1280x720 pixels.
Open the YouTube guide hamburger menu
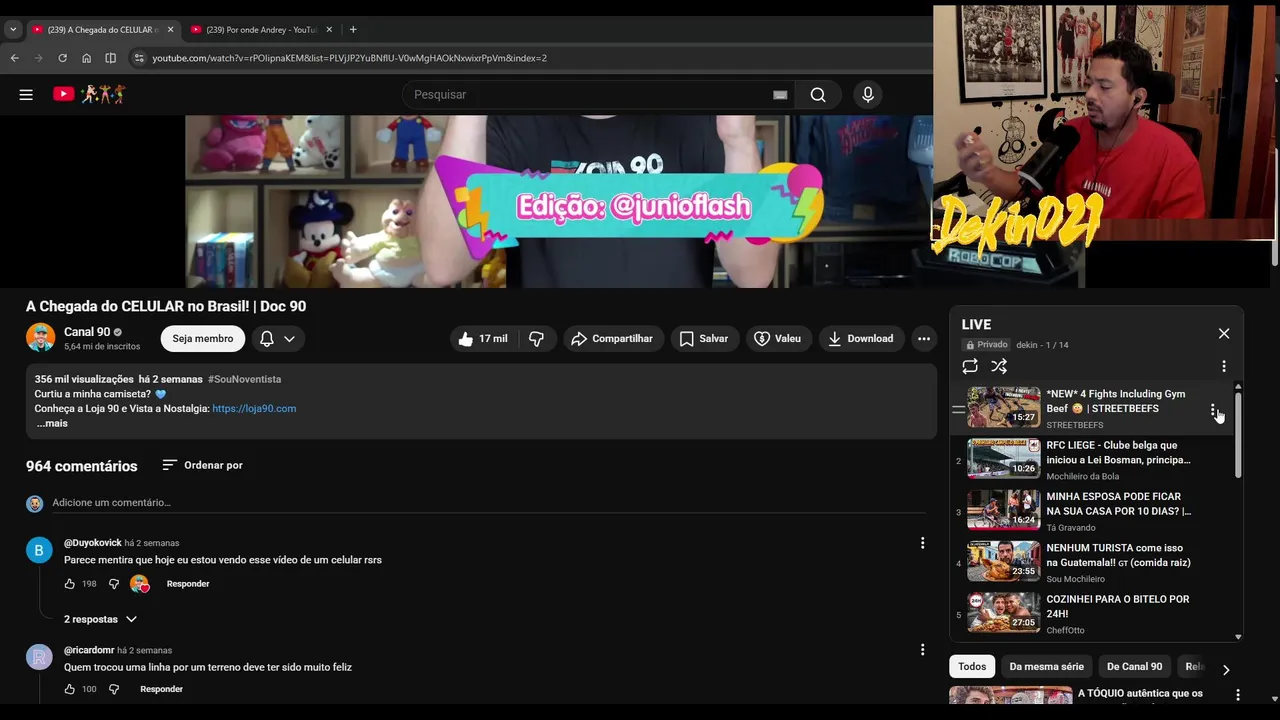[x=26, y=94]
